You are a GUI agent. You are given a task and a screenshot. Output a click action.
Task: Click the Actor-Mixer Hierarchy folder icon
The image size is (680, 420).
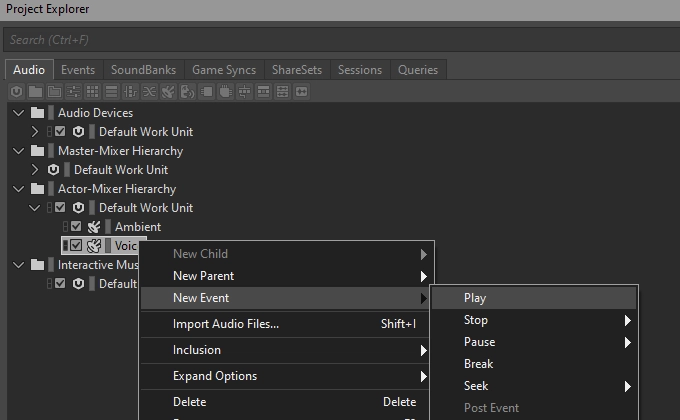click(37, 189)
